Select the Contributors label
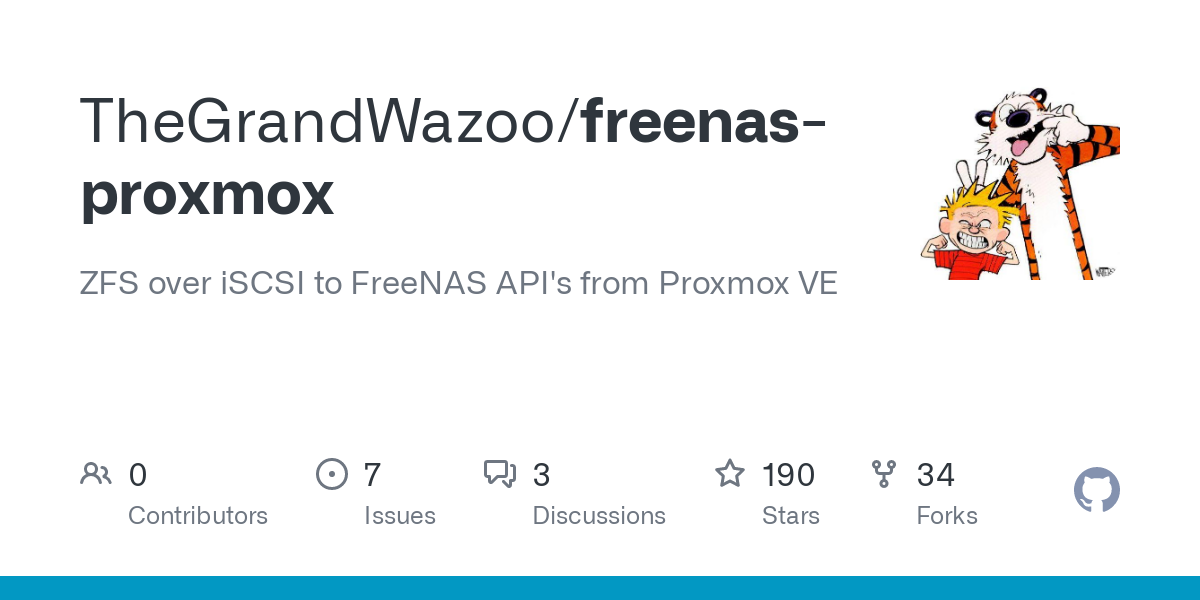Screen dimensions: 1200x600 click(x=198, y=516)
